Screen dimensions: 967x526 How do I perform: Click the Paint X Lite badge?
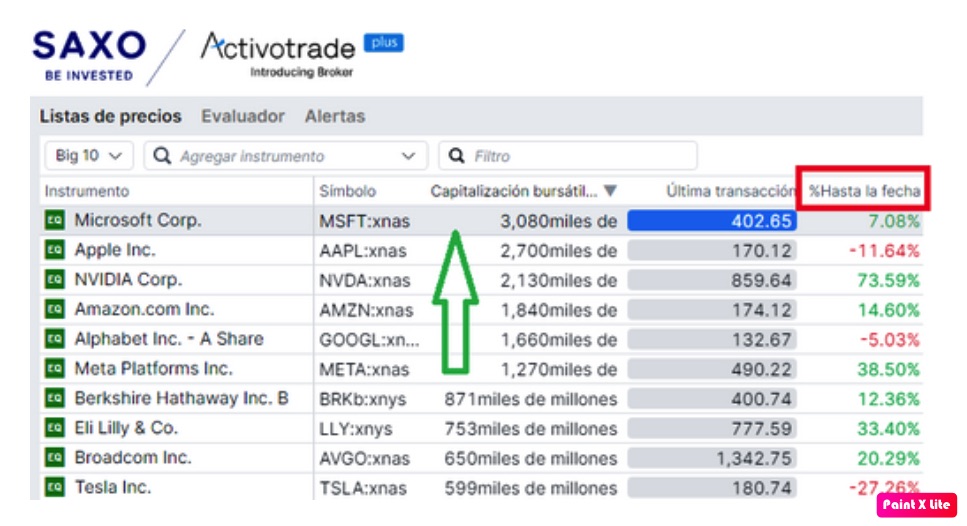tap(916, 505)
